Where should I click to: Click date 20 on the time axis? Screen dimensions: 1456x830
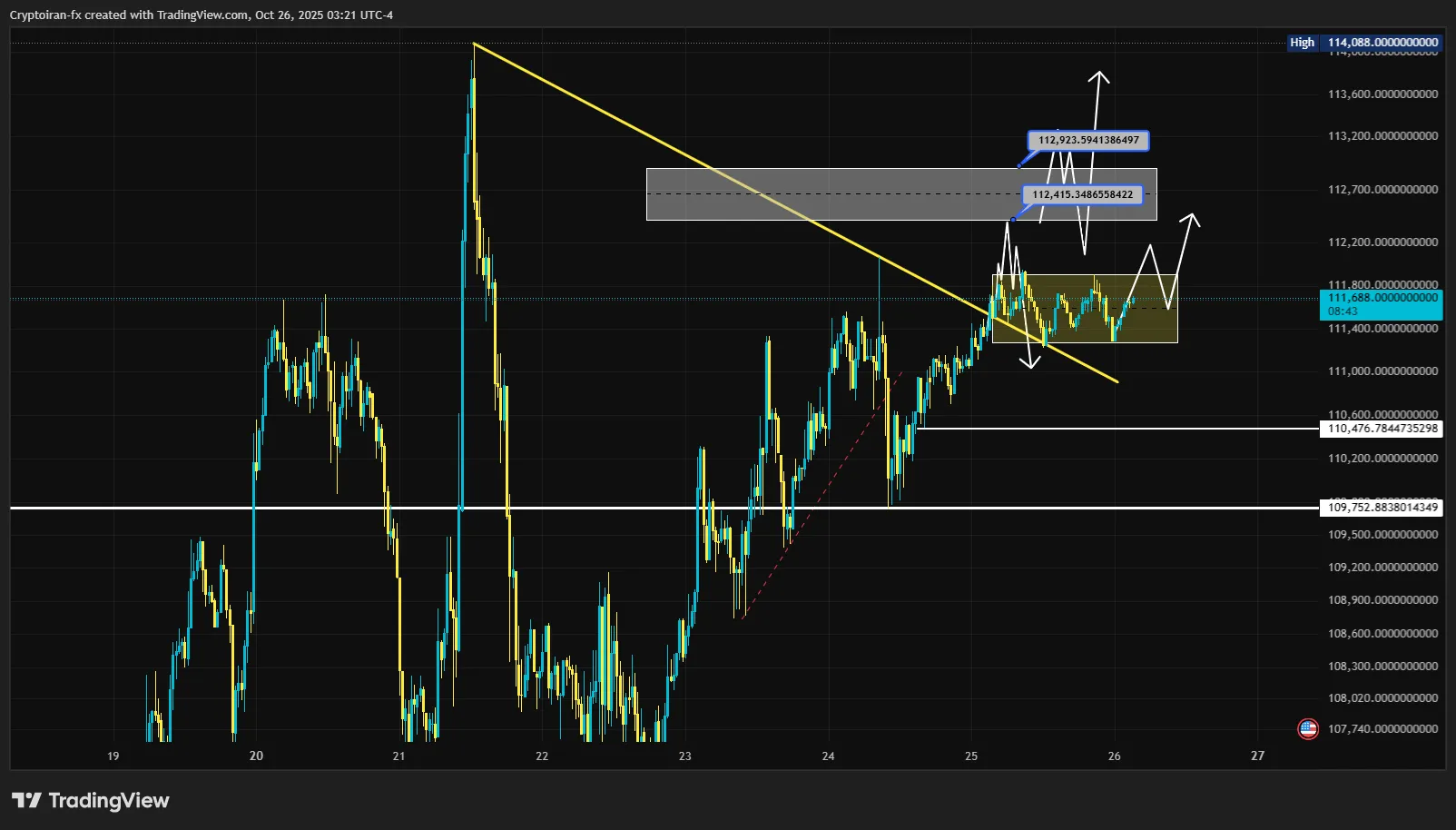coord(256,756)
